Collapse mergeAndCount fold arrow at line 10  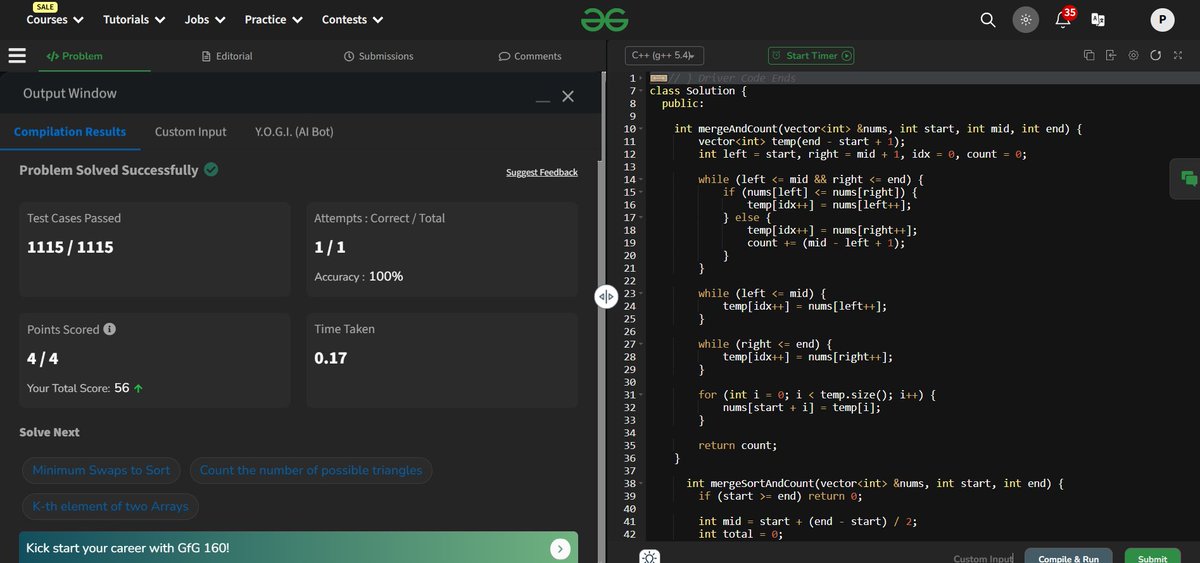pos(641,129)
